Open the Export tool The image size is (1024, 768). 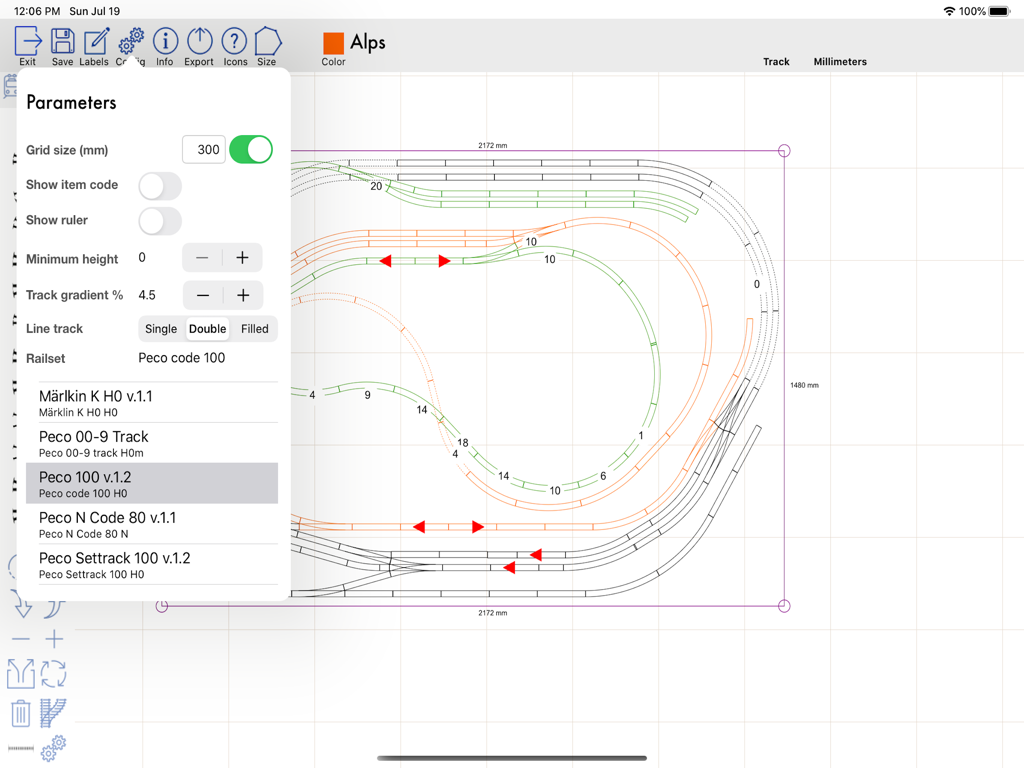(x=198, y=42)
